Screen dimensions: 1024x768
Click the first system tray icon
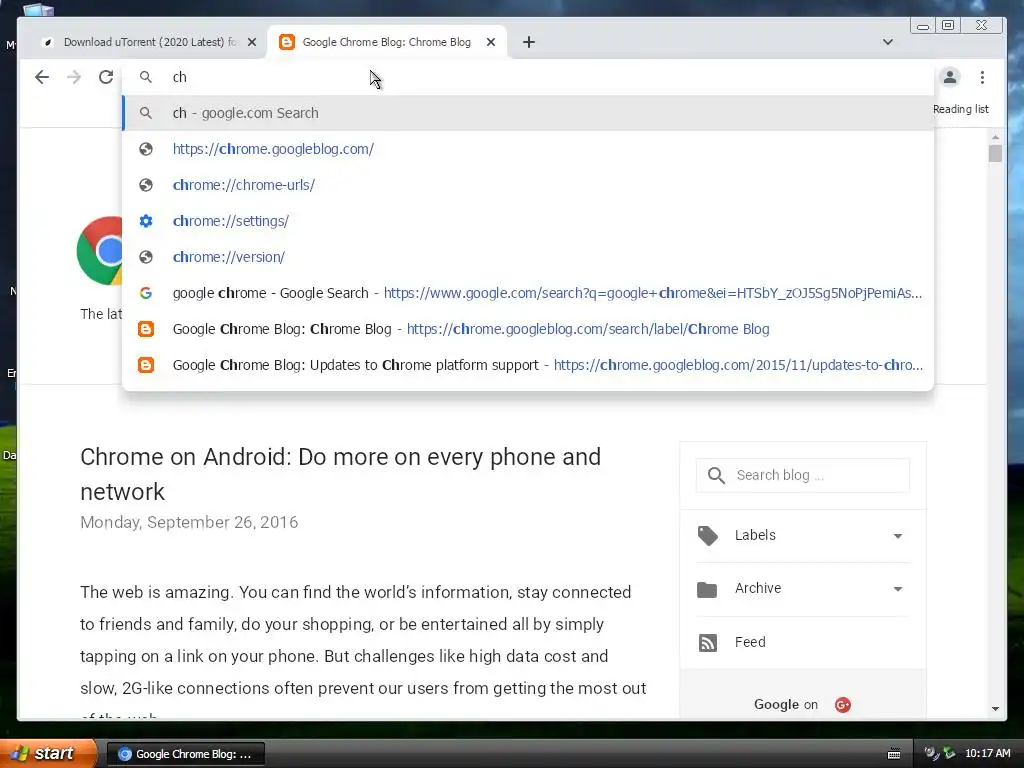pos(931,753)
